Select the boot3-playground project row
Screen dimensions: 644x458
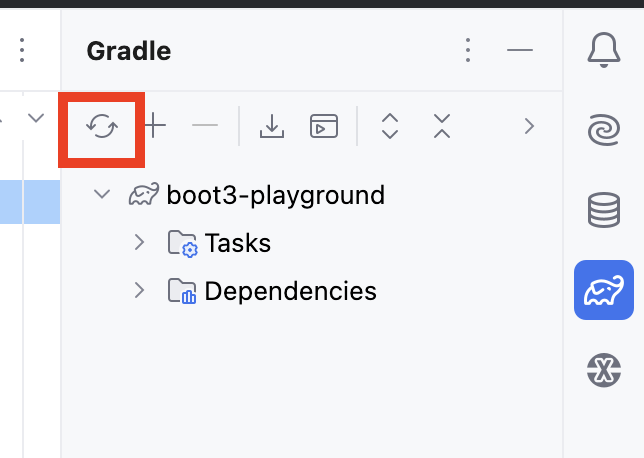click(311, 195)
